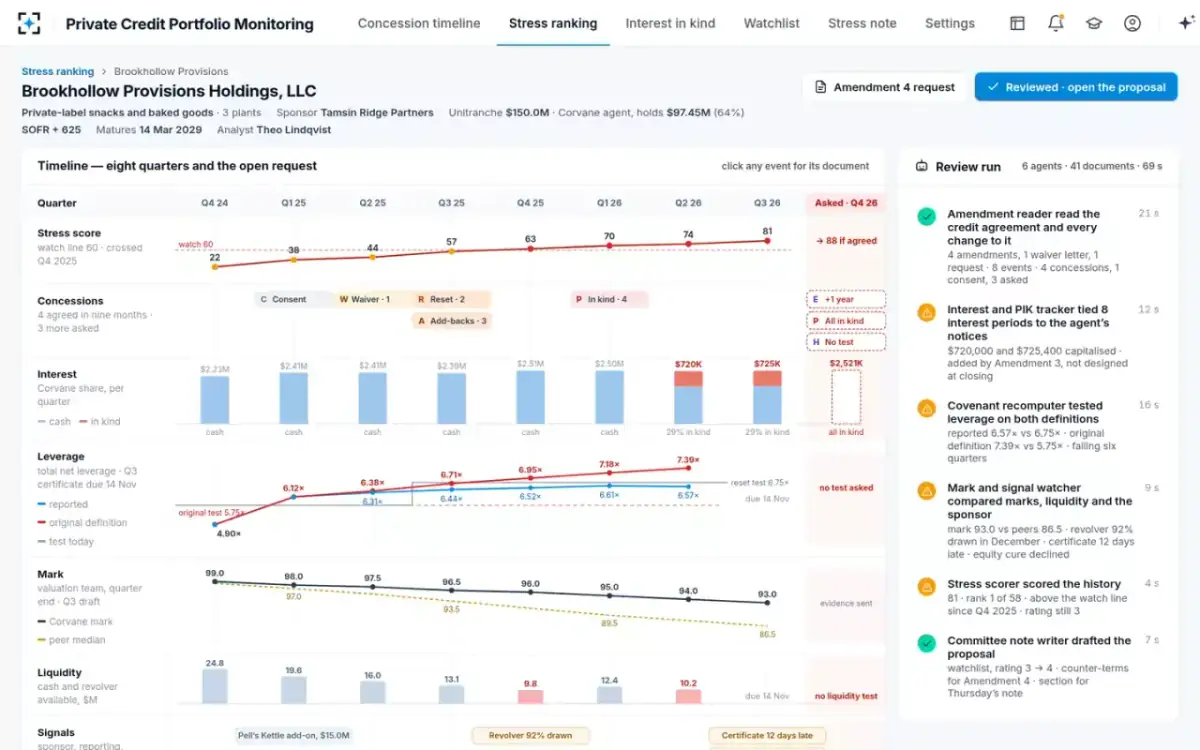Click the 86.5 peer median value
The height and width of the screenshot is (750, 1200).
coord(767,634)
